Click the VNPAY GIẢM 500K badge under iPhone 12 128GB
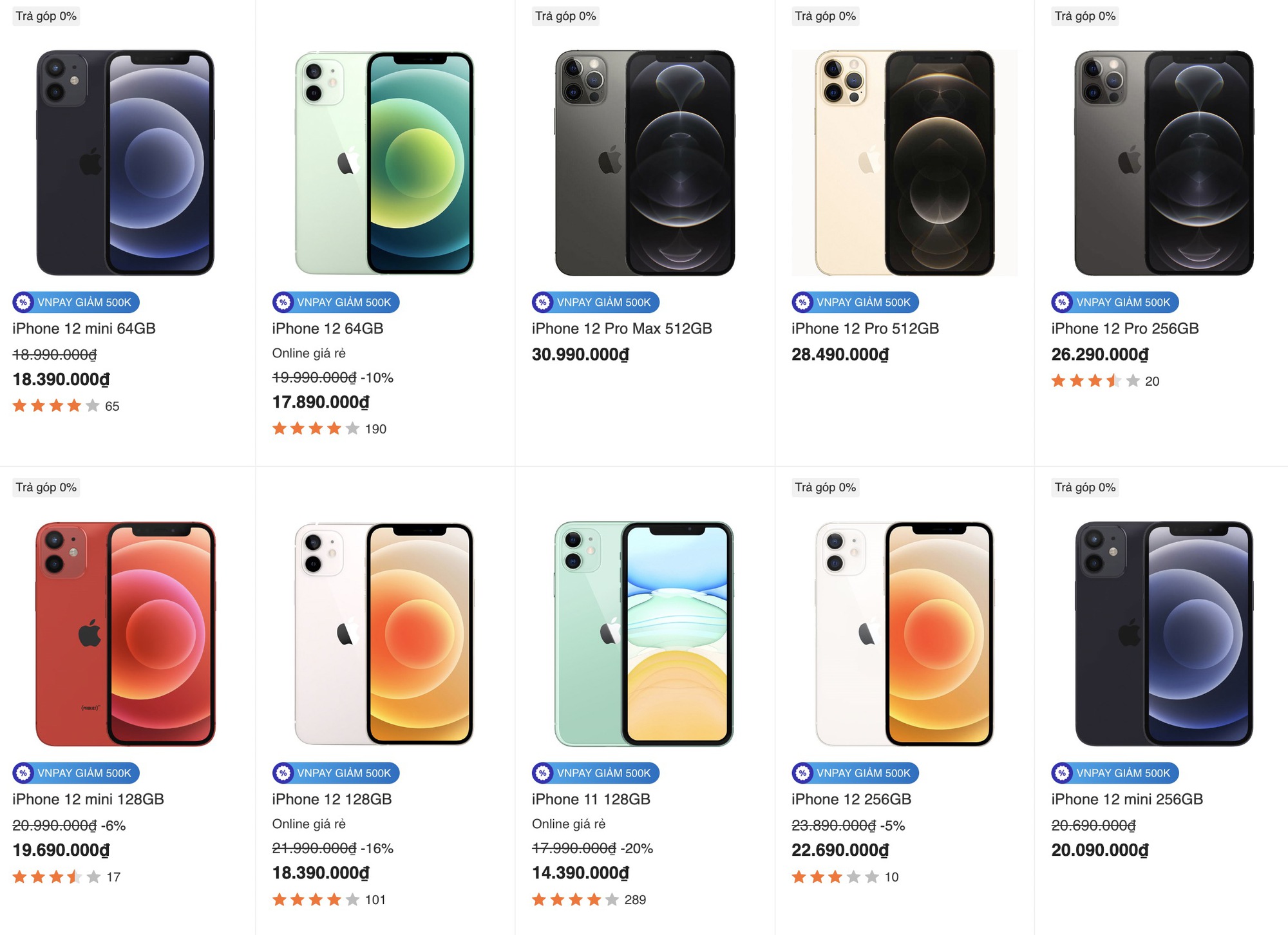 336,773
